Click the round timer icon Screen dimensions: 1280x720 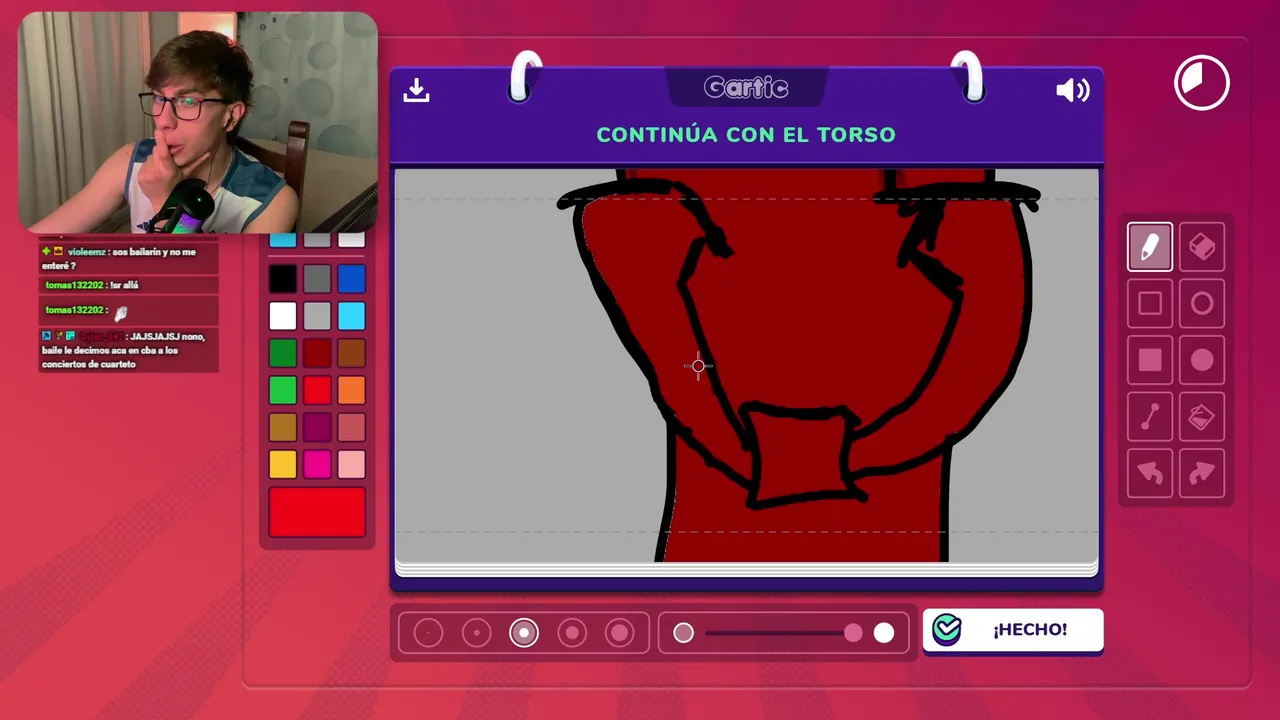[x=1202, y=83]
